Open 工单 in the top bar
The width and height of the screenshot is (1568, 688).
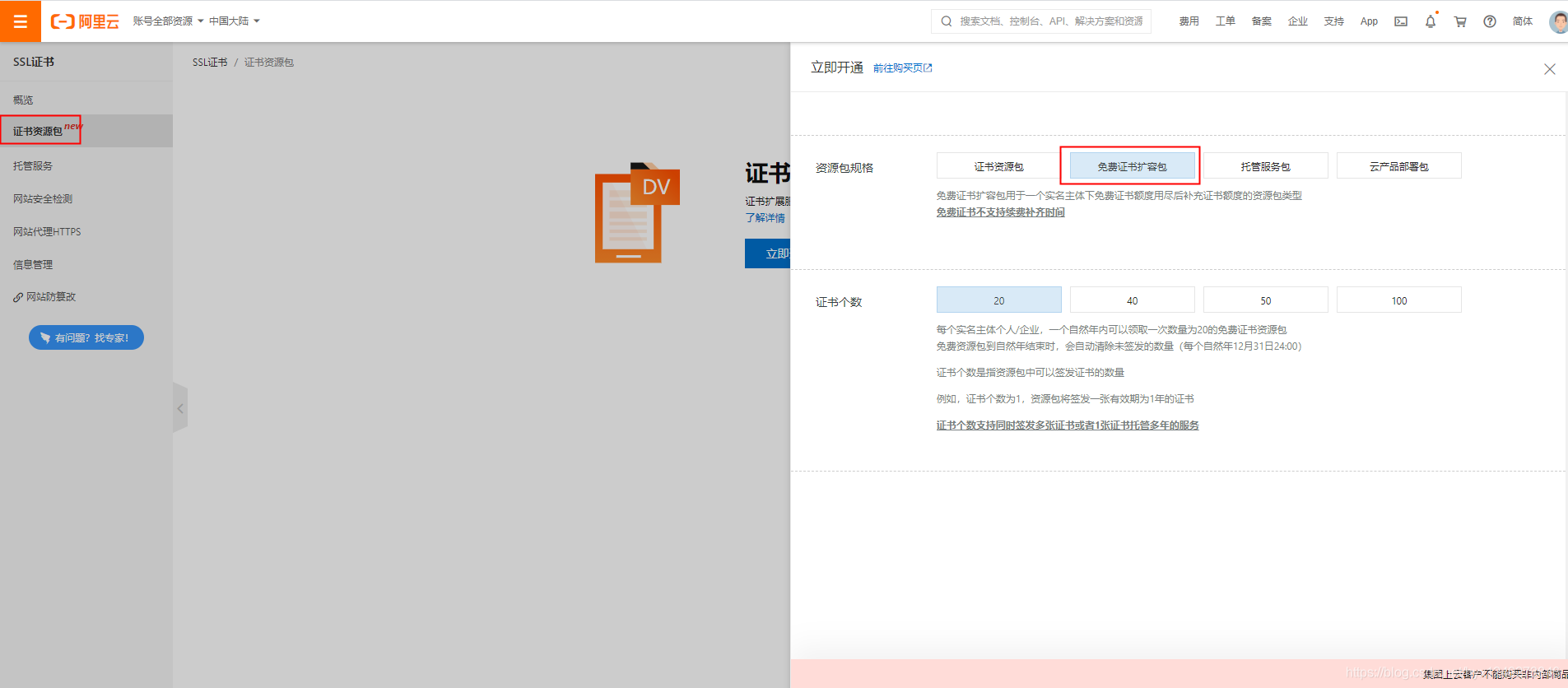coord(1225,21)
